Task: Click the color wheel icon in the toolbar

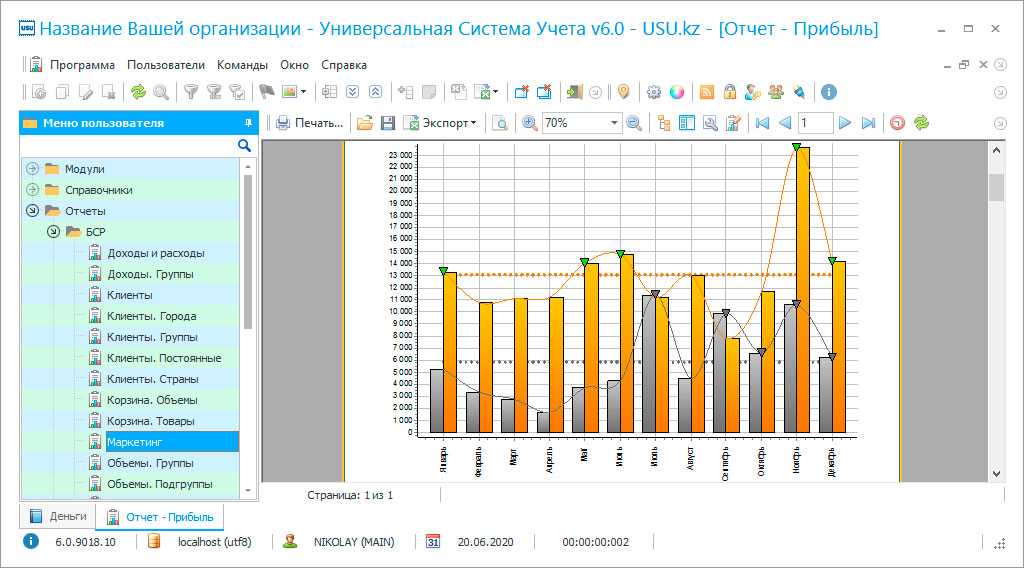Action: pos(677,92)
